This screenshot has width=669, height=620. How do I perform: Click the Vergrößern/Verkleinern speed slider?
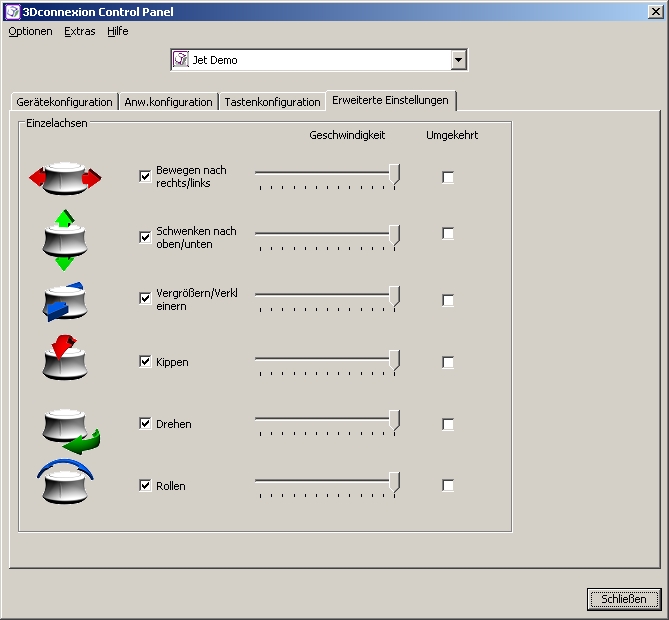(x=327, y=299)
